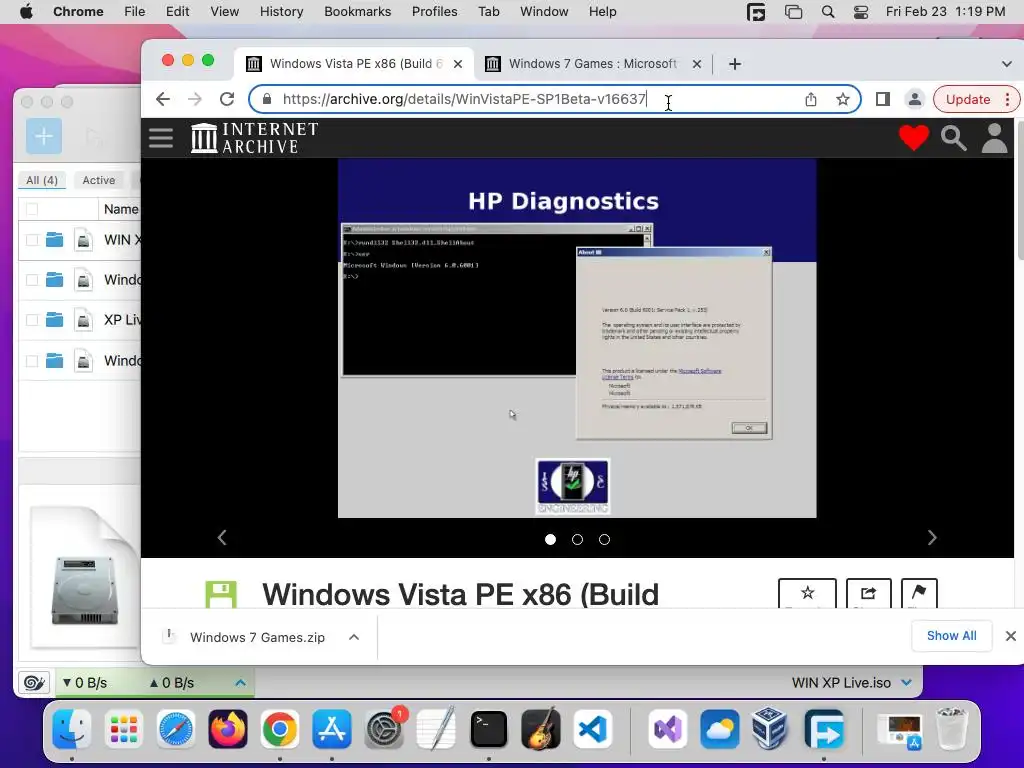Sort by Name column header
The image size is (1024, 768).
[121, 209]
